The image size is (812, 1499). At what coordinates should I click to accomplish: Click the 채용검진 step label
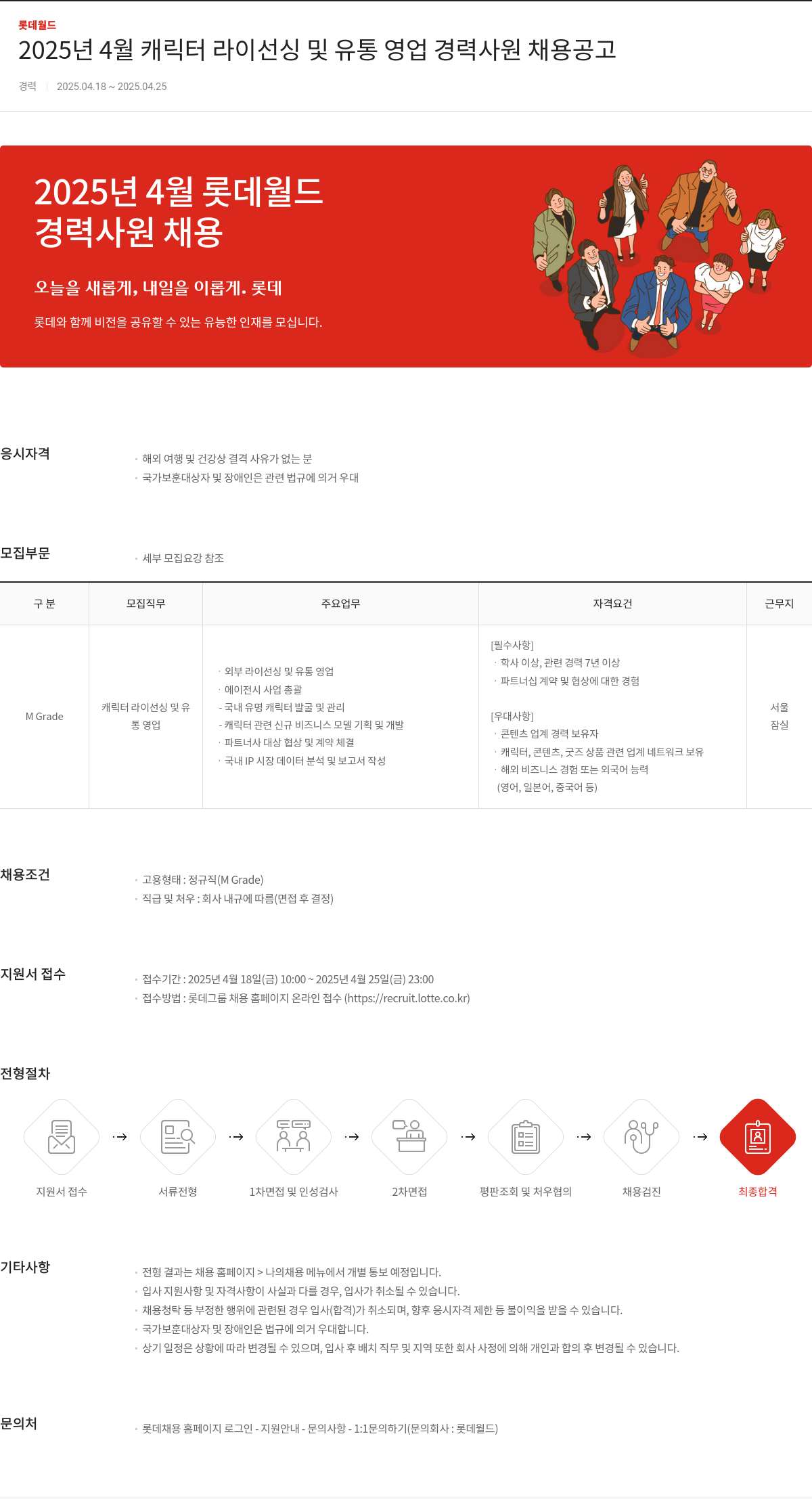point(641,1192)
